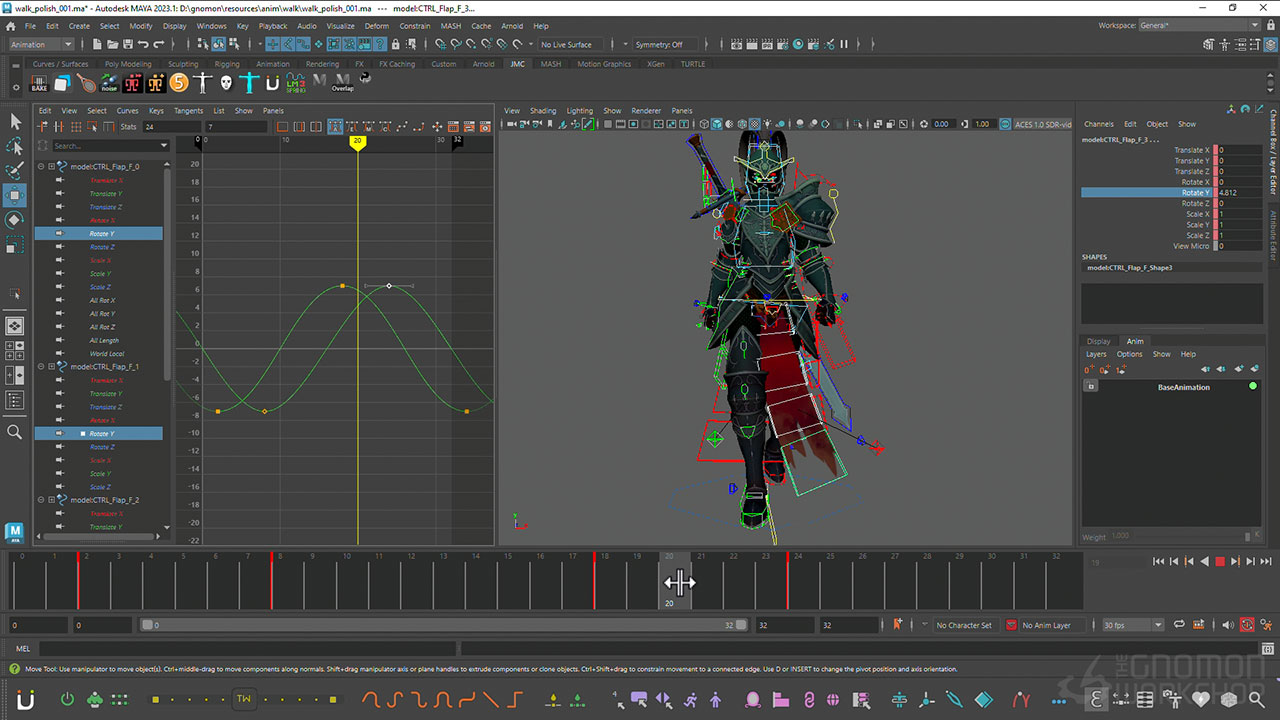Switch to the Display layer tab
1280x720 pixels.
pos(1098,341)
